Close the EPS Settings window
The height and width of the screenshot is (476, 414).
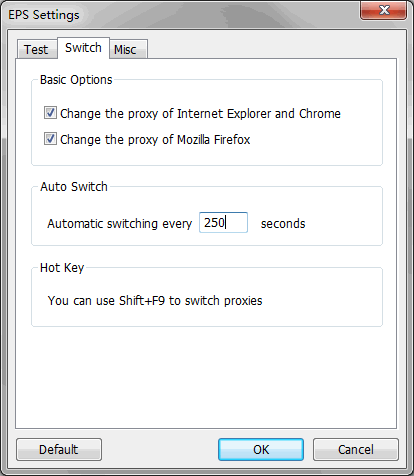(384, 10)
